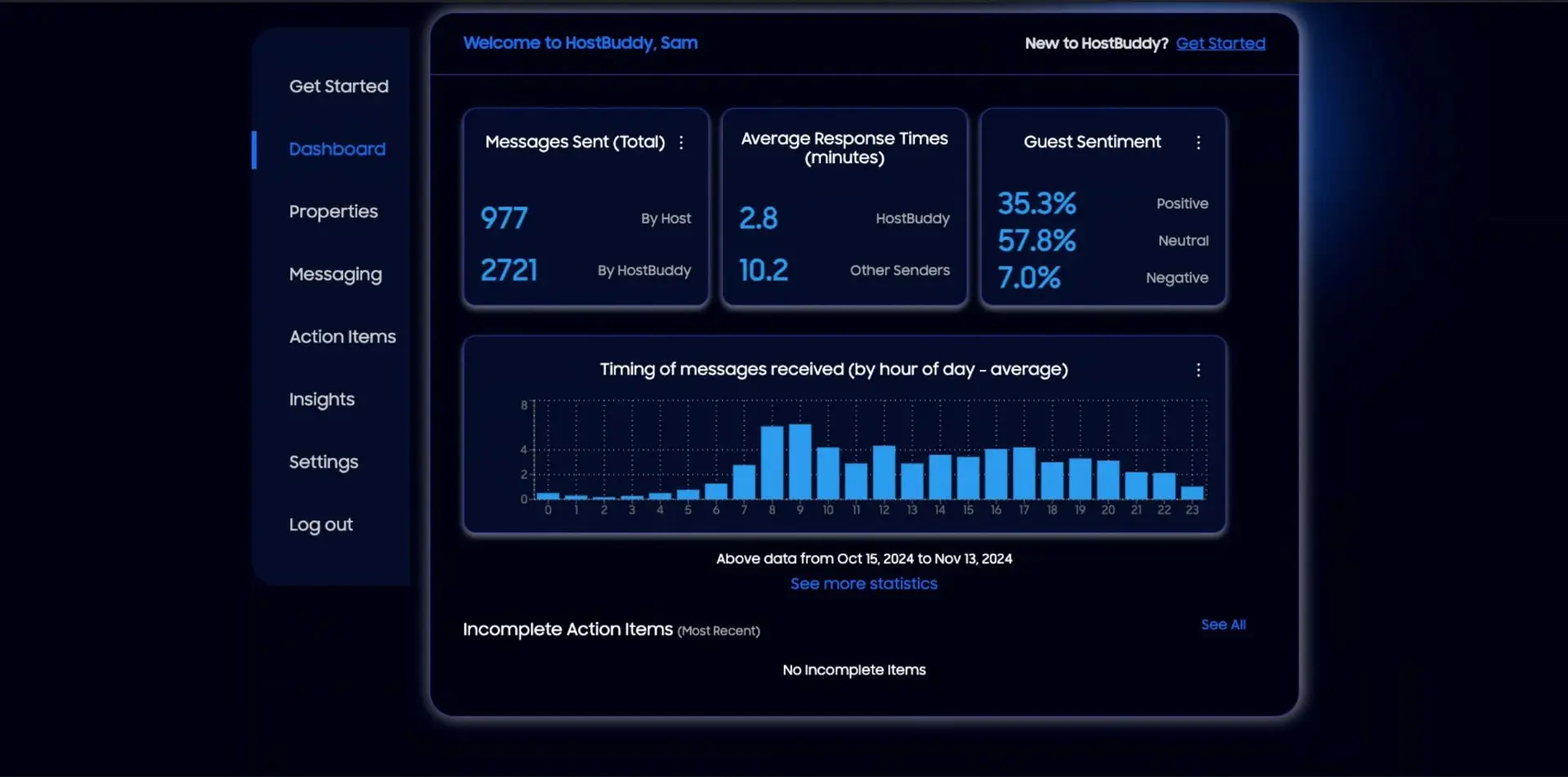Screen dimensions: 1568x777
Task: Open Timing of messages chart options menu
Action: tap(1198, 370)
